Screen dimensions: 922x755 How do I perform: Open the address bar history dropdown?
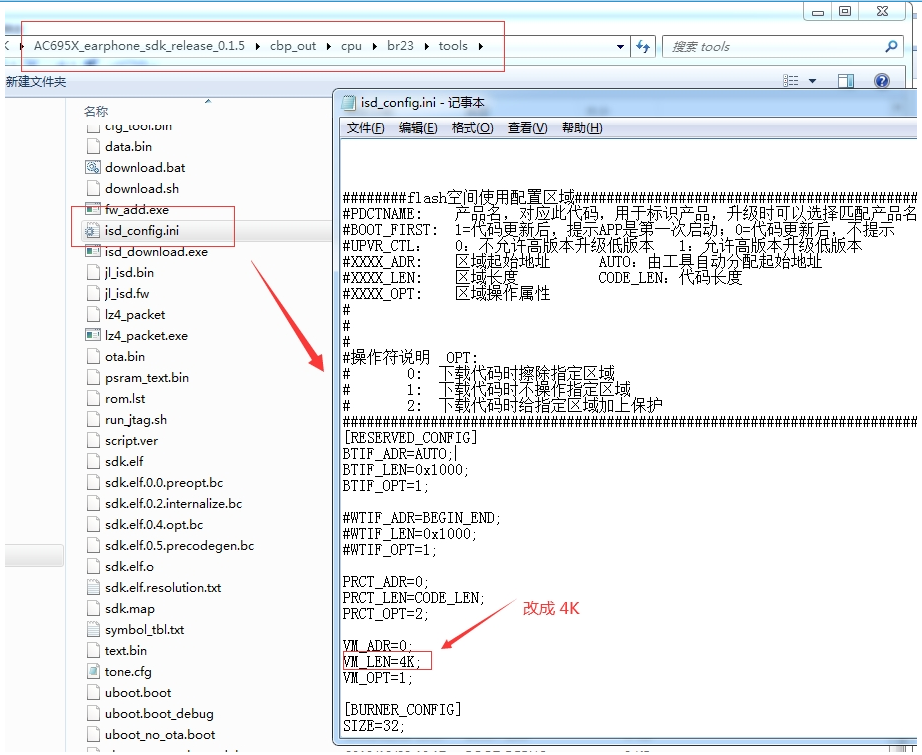click(x=620, y=46)
